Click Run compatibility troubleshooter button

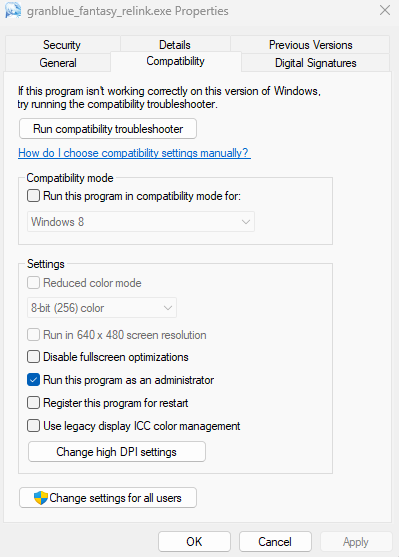coord(108,129)
